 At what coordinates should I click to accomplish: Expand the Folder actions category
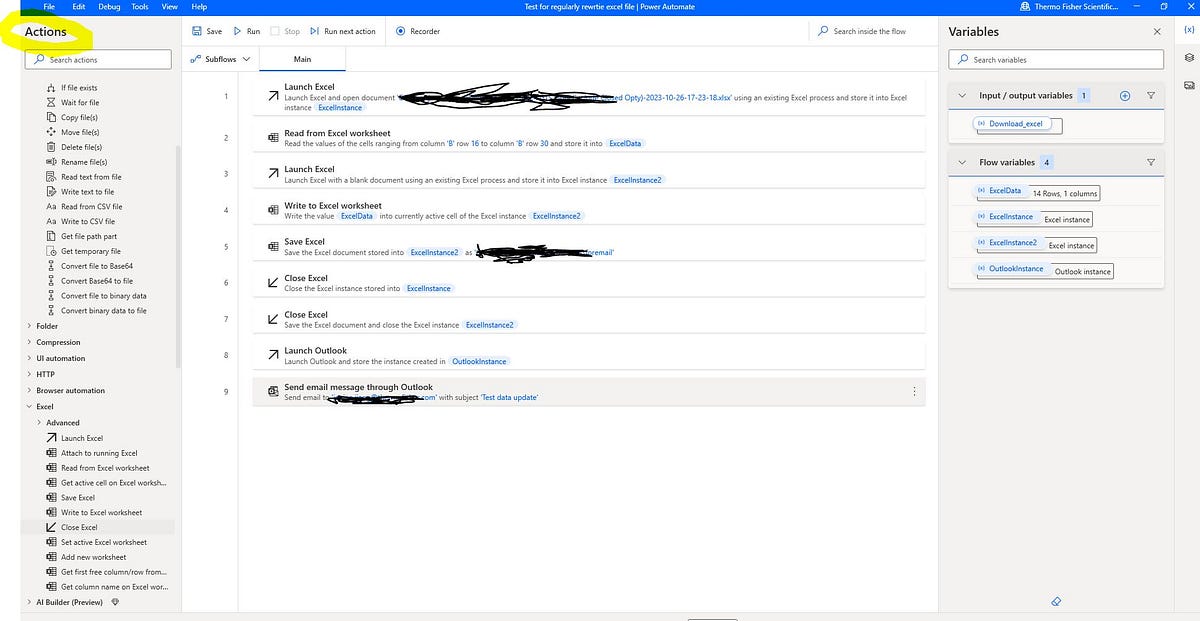point(46,326)
